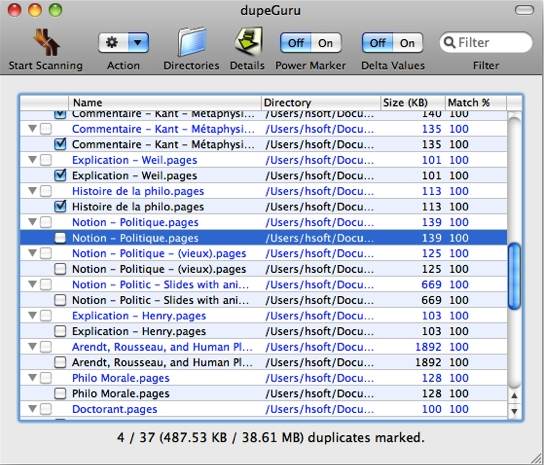Check the black Philo Morale.pages checkbox

tap(60, 394)
